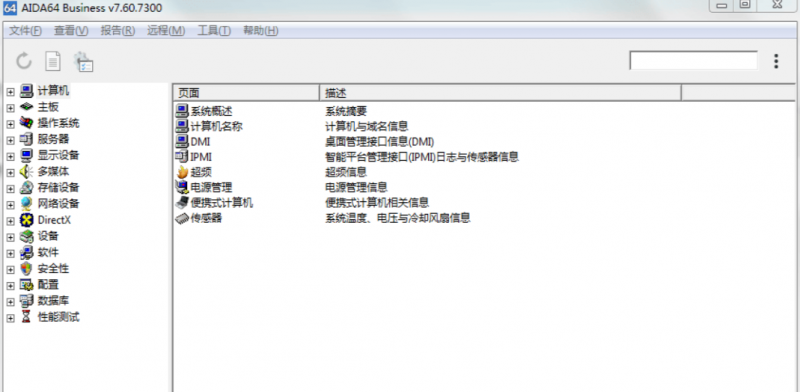Open the 远程(M) menu
The height and width of the screenshot is (392, 800).
point(166,31)
